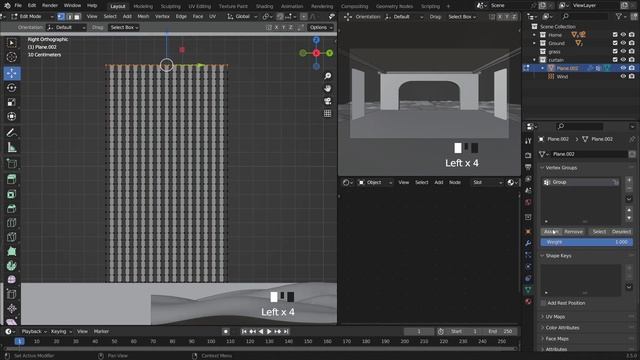Select the Annotate tool
Screen dimensions: 640x360
point(12,133)
